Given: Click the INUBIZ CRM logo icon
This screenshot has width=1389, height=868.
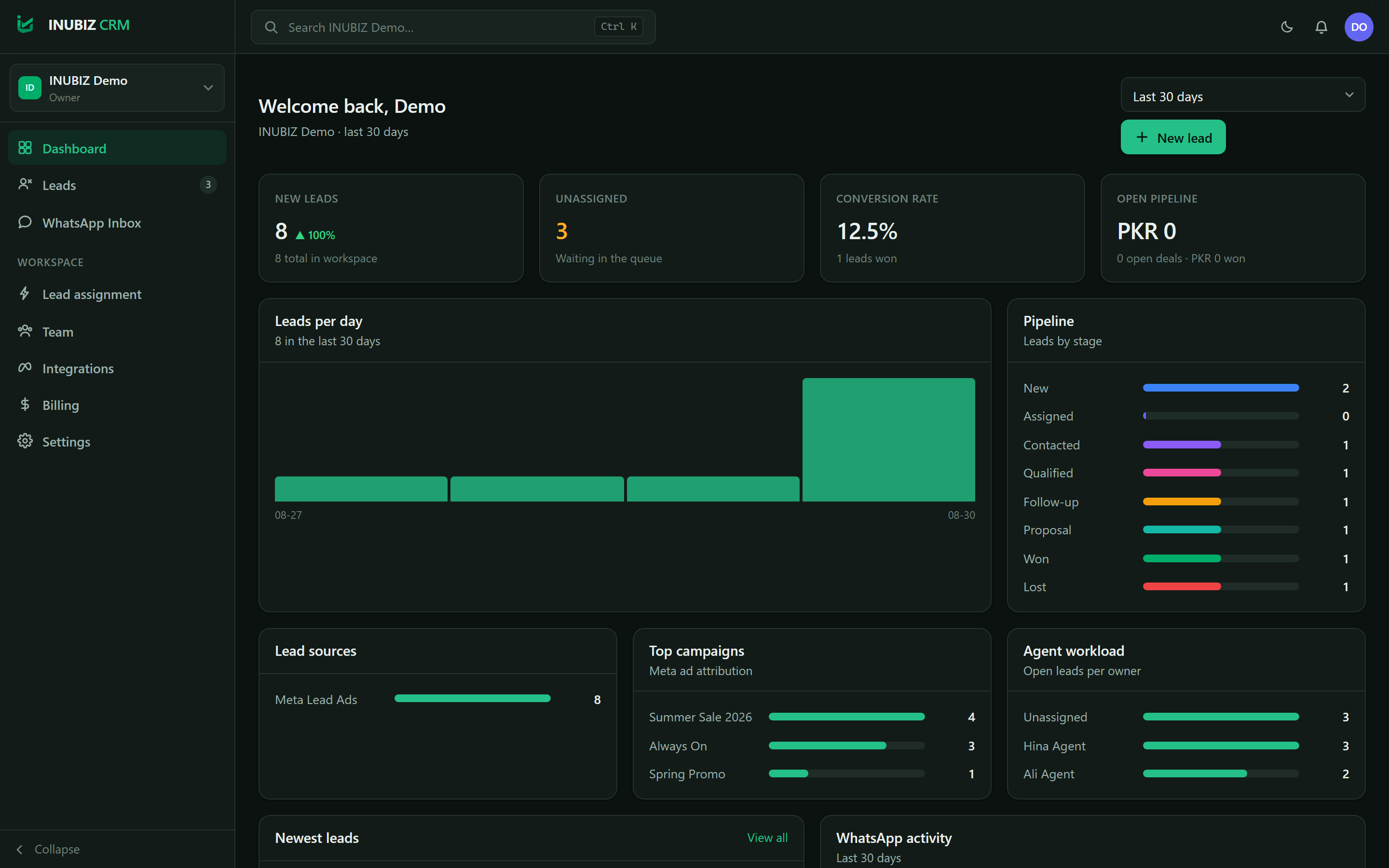Looking at the screenshot, I should [x=25, y=25].
